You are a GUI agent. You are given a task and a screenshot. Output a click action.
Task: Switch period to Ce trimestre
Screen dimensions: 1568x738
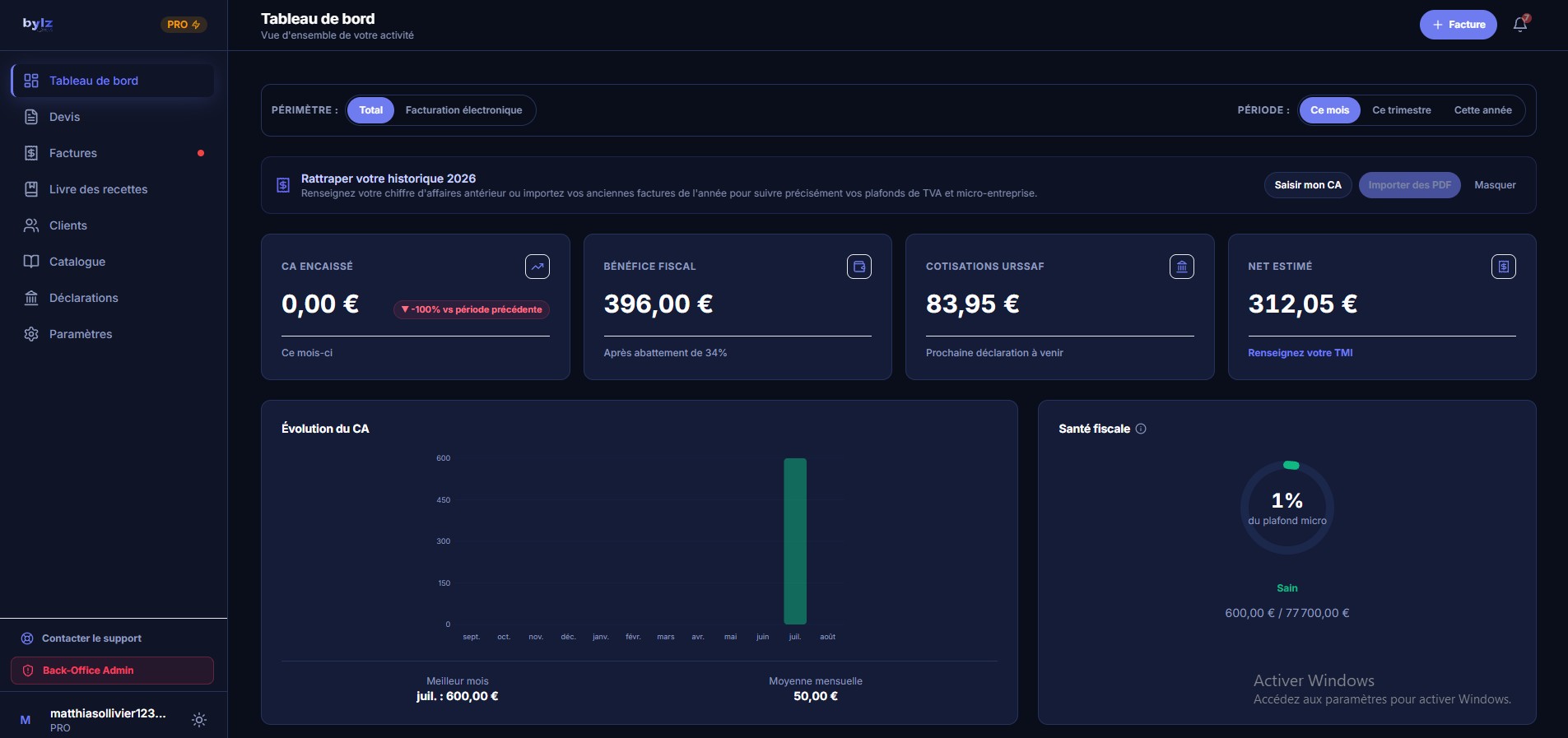1401,110
